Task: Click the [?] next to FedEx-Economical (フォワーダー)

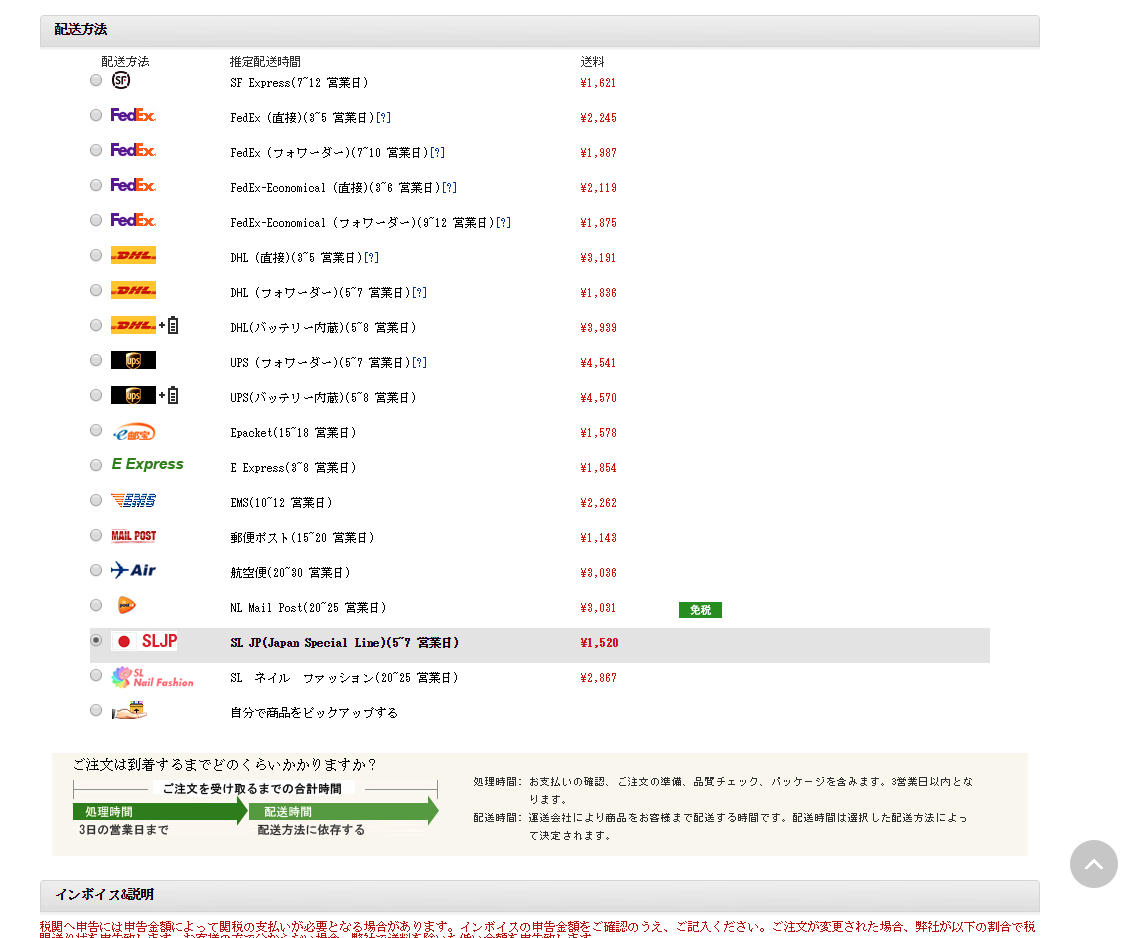Action: [x=504, y=223]
